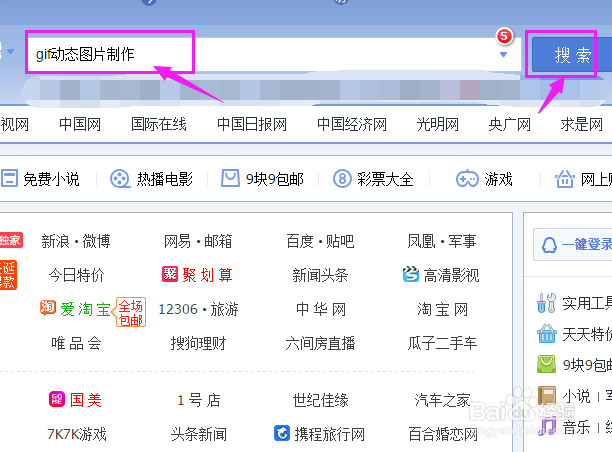
Task: Open 六间房直播 link
Action: [x=320, y=343]
